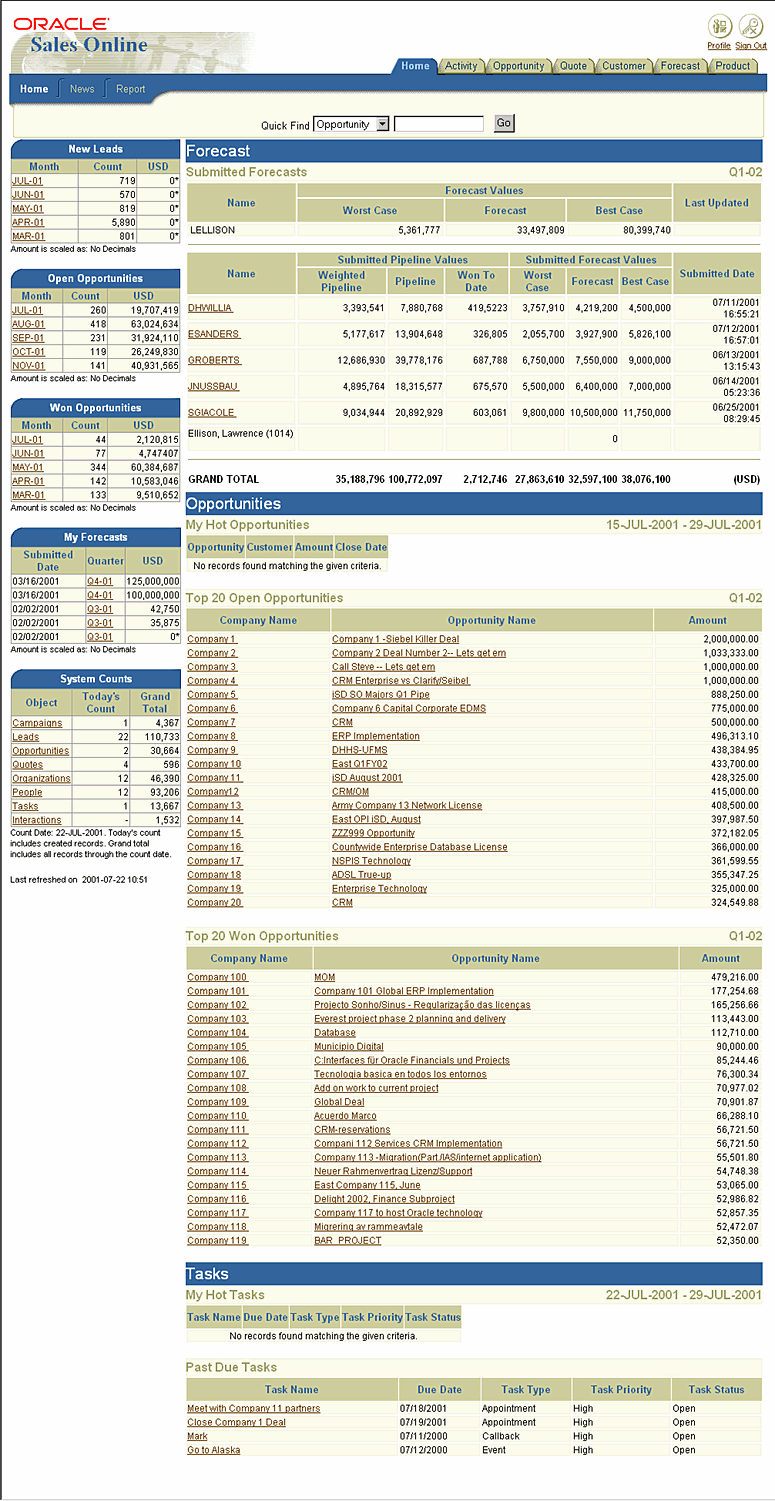Switch to the Product tab
The image size is (775, 1501).
click(x=733, y=66)
